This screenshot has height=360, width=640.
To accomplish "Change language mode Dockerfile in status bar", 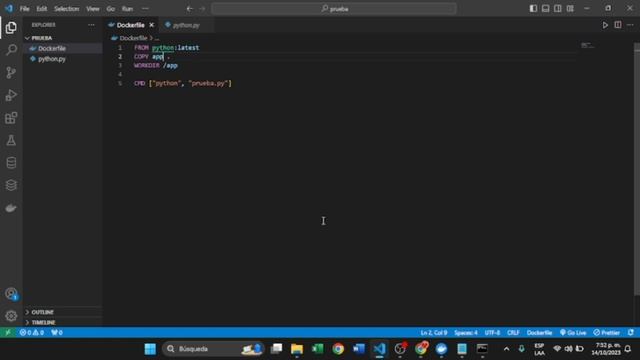I will (x=539, y=333).
